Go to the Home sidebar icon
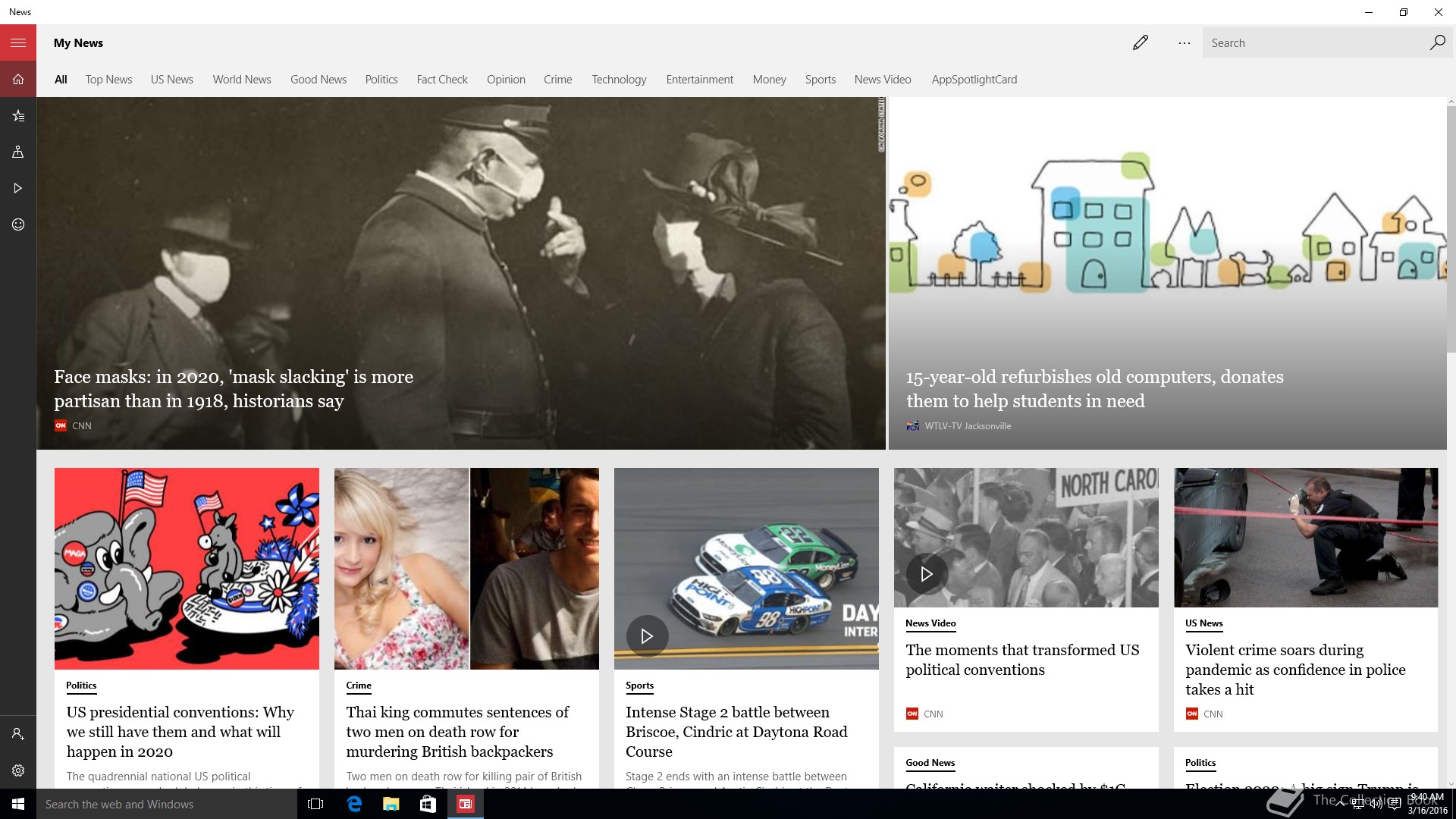Image resolution: width=1456 pixels, height=819 pixels. pos(18,79)
